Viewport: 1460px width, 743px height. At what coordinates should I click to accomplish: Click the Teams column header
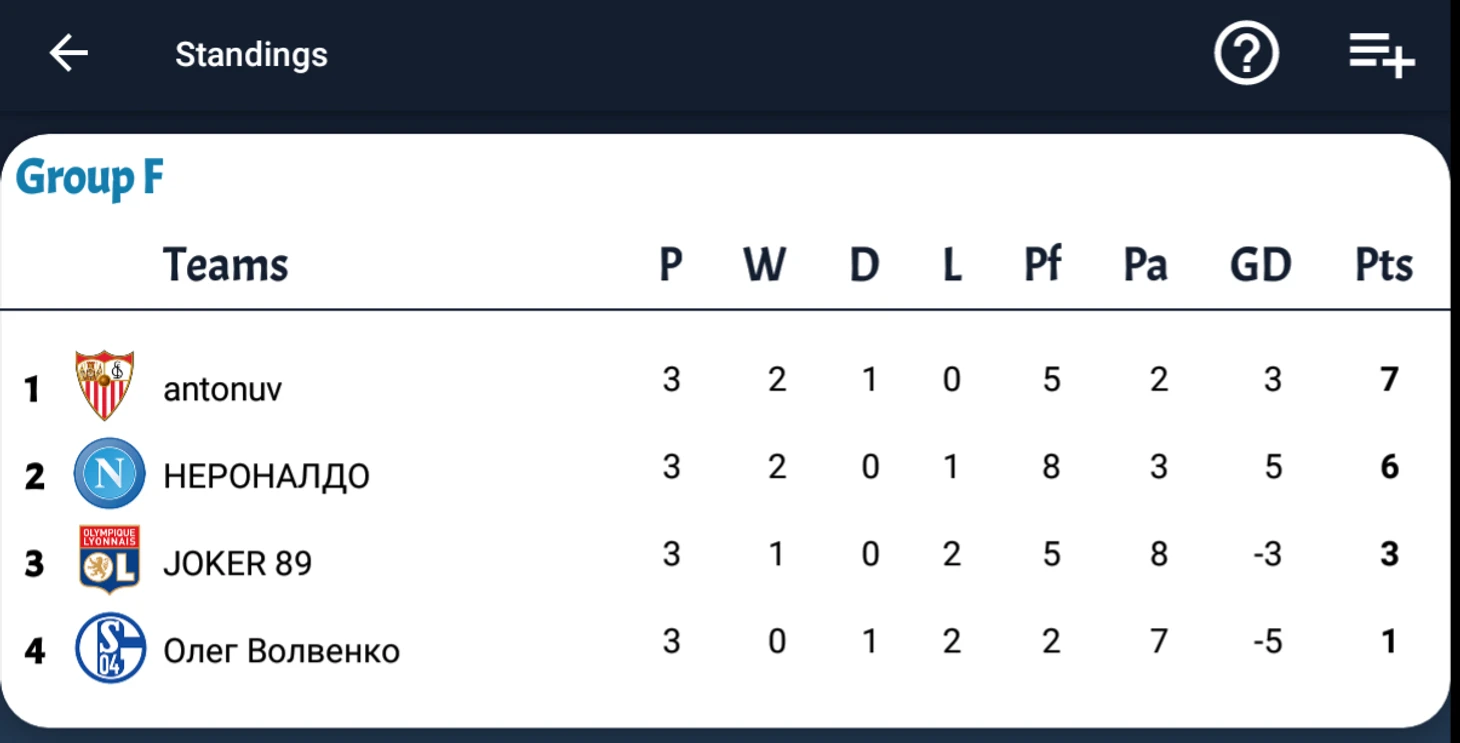tap(225, 265)
